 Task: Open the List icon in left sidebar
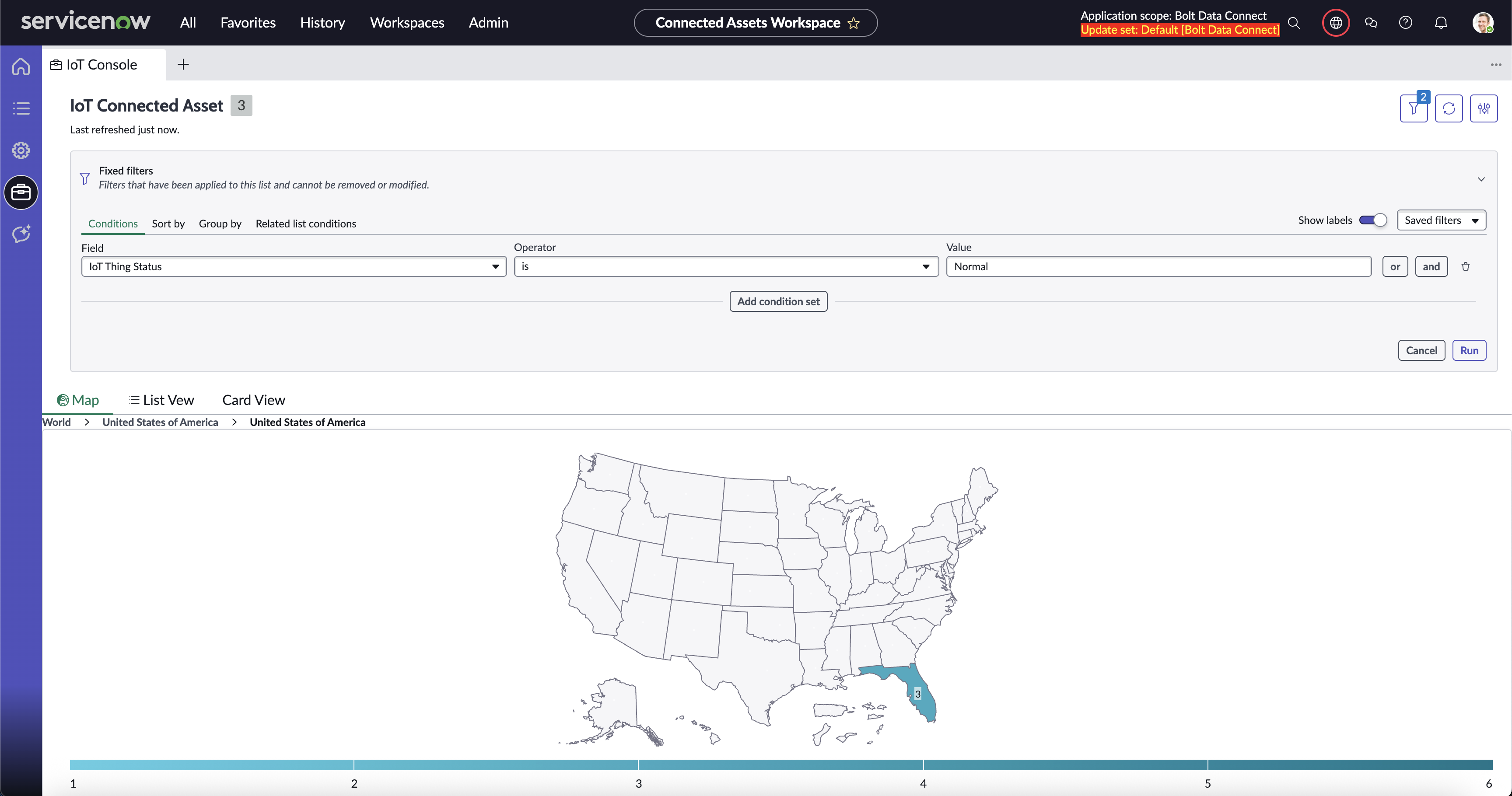tap(21, 108)
